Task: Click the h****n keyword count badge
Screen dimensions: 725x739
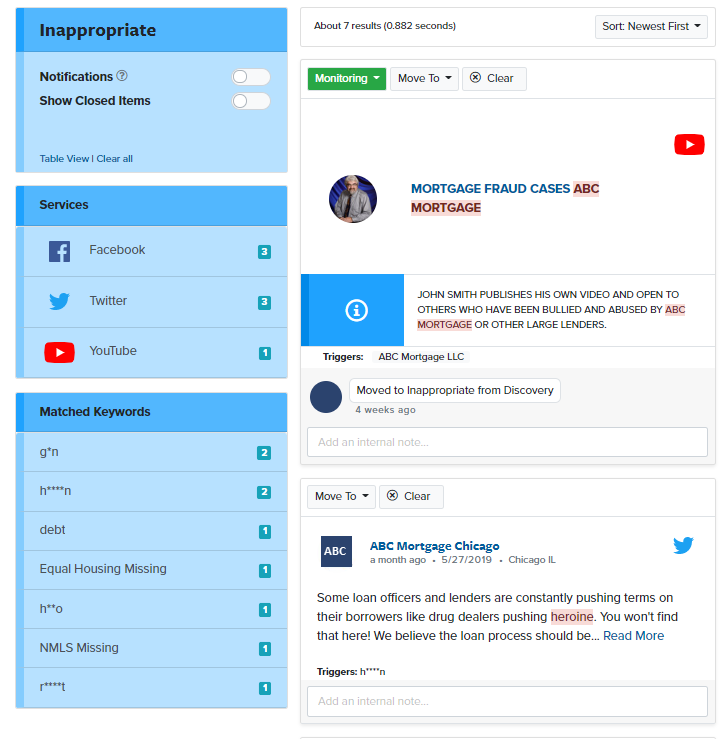Action: click(x=264, y=492)
